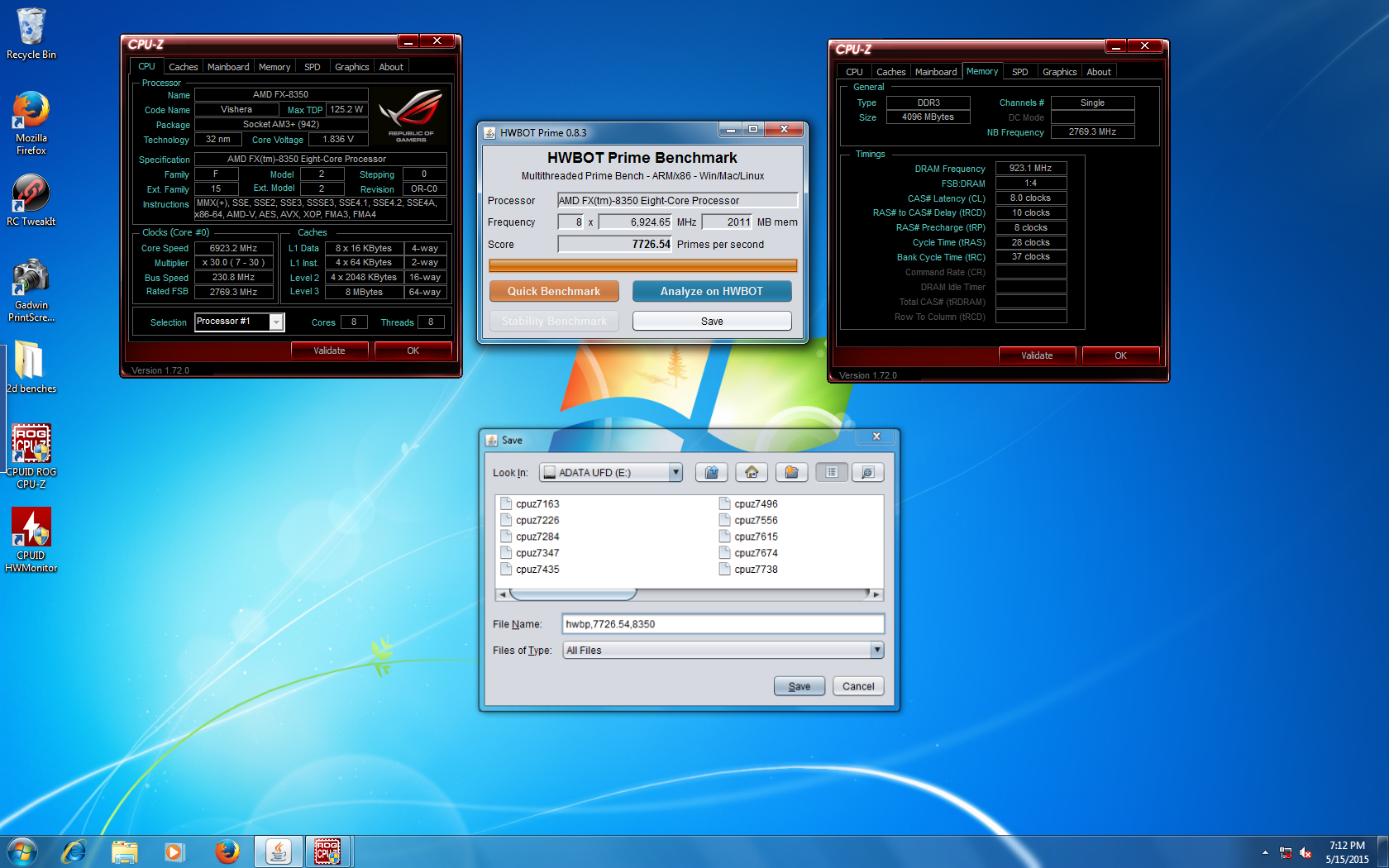Select the cpuz7615 file
This screenshot has width=1389, height=868.
[x=748, y=537]
